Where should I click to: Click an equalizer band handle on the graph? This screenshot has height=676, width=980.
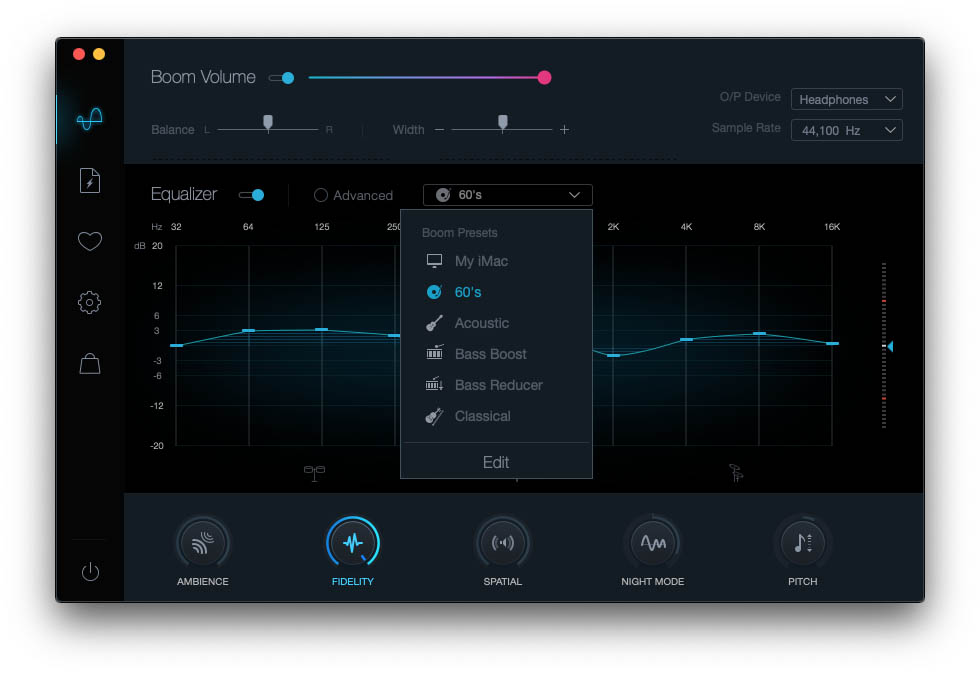[250, 329]
